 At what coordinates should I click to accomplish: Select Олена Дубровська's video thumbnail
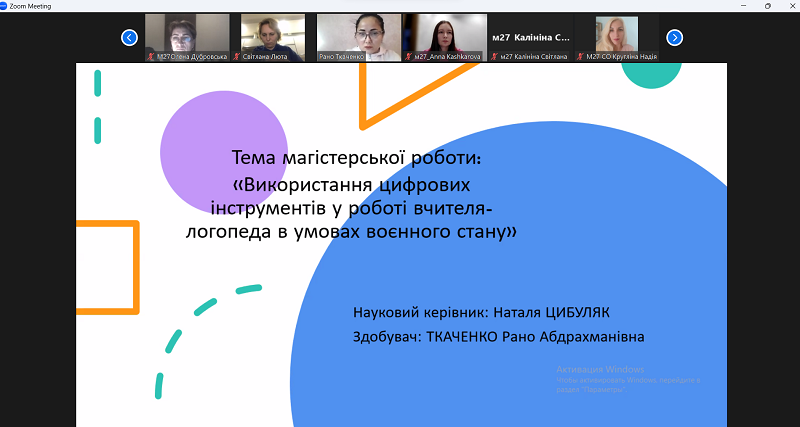pyautogui.click(x=186, y=33)
